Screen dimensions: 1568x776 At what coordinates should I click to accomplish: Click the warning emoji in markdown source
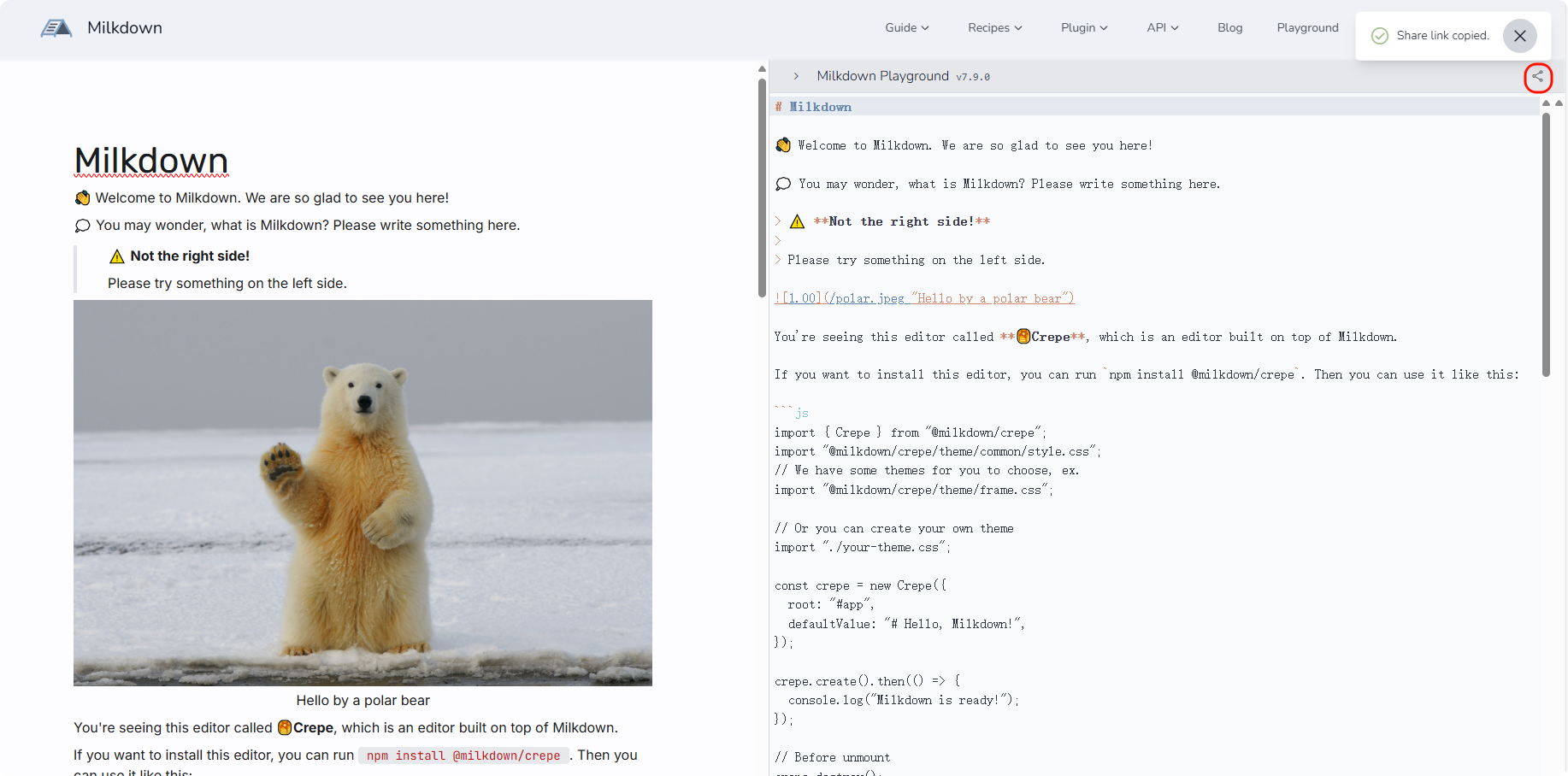[797, 221]
